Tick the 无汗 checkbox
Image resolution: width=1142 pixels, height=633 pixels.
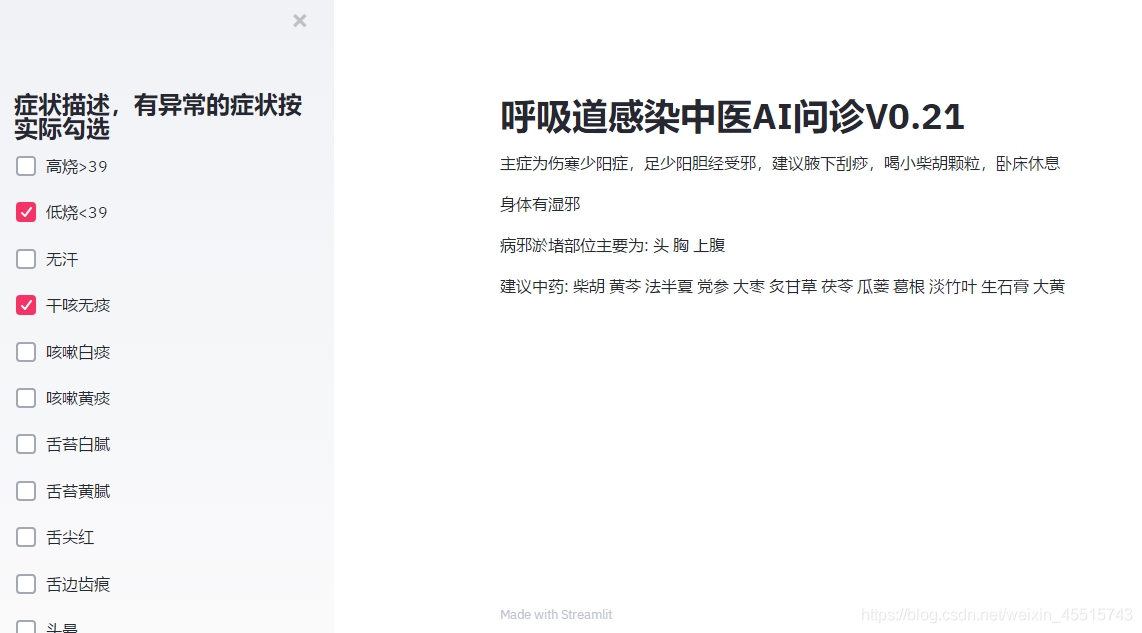(26, 259)
